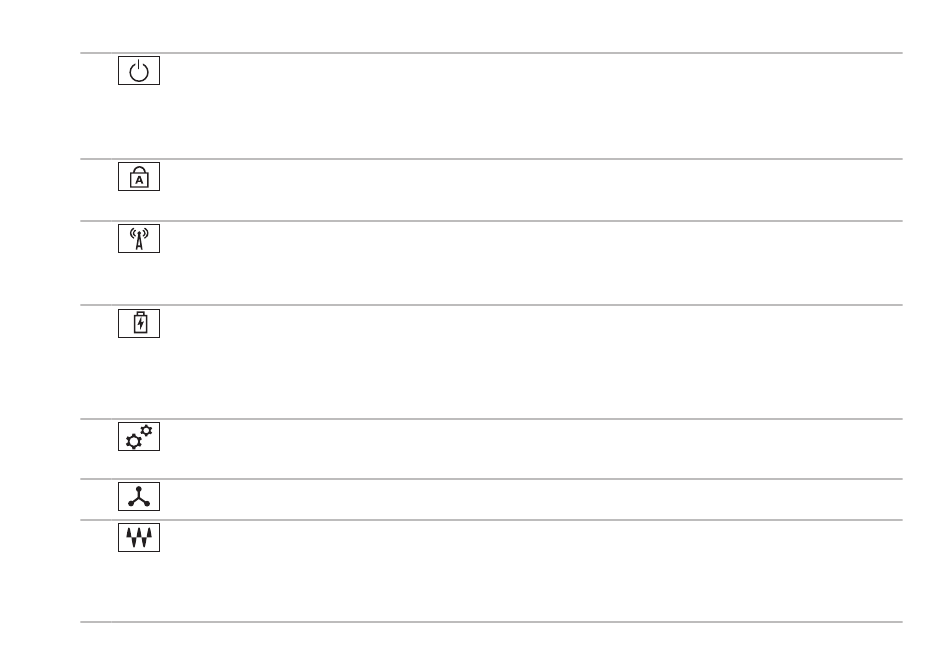This screenshot has width=950, height=662.
Task: Click the empty area beside the battery icon
Action: click(x=531, y=362)
